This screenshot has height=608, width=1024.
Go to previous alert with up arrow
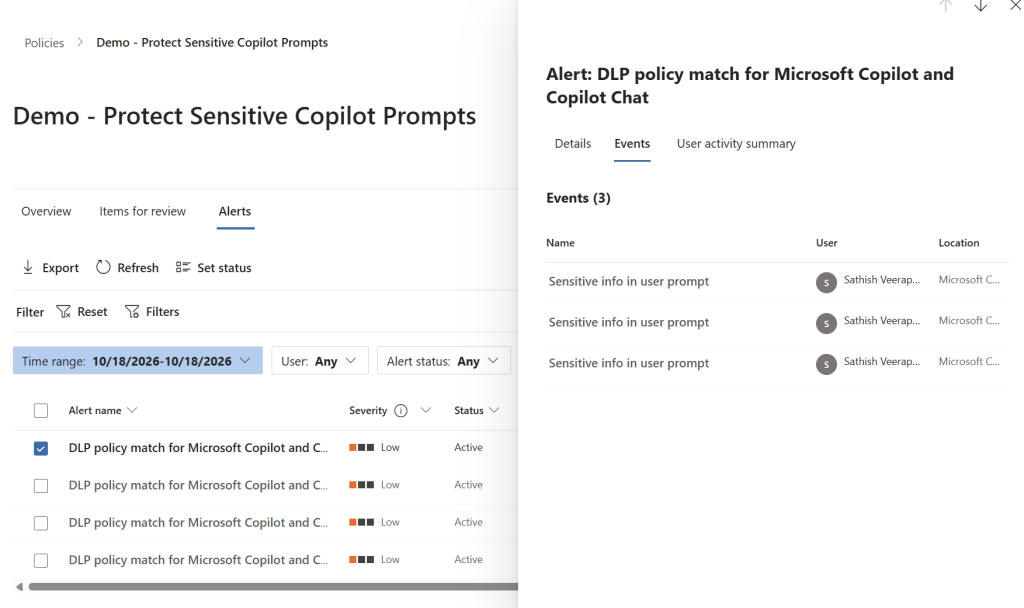[x=946, y=5]
